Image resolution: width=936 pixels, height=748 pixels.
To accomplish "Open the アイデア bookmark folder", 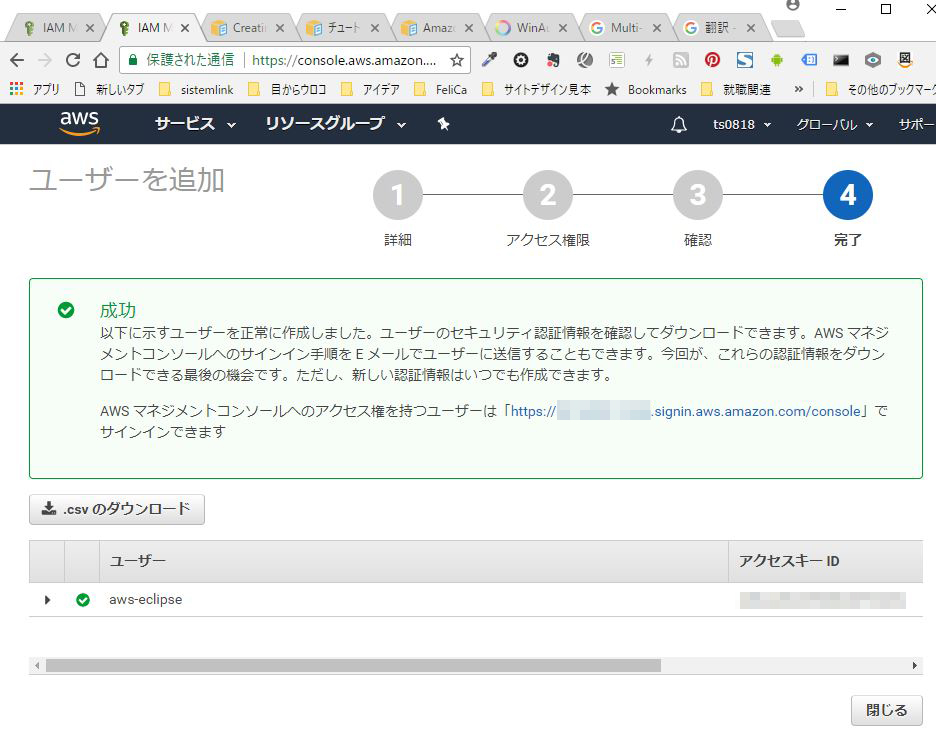I will (370, 90).
